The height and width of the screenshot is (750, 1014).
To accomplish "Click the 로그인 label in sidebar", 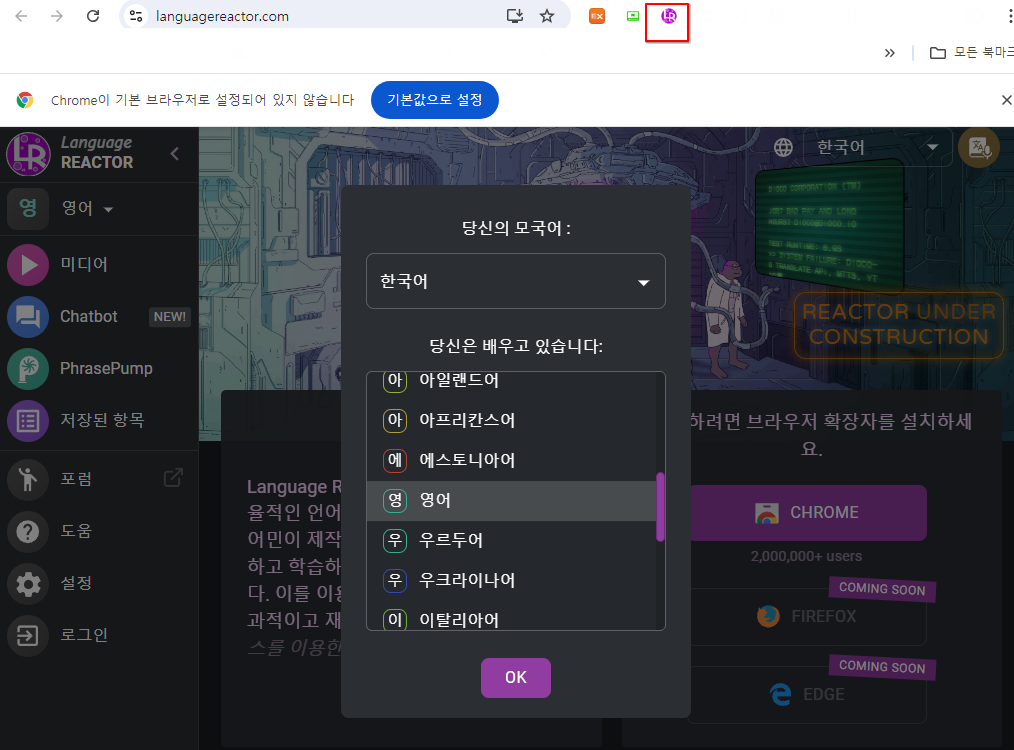I will tap(84, 635).
